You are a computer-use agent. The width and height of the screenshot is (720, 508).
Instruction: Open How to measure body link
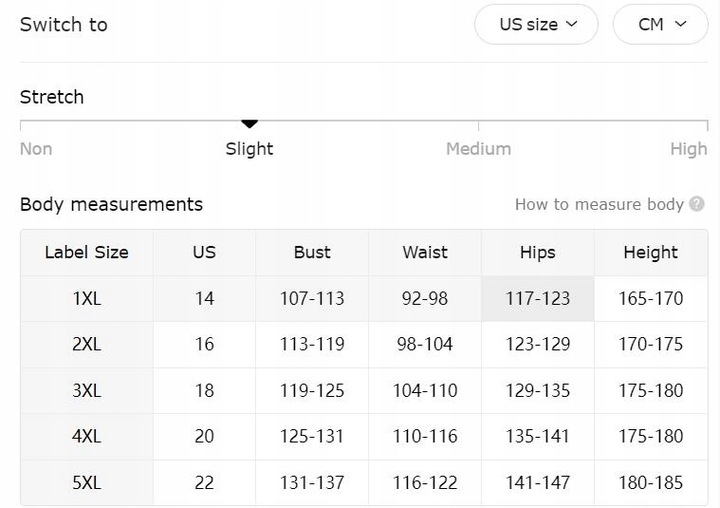599,204
